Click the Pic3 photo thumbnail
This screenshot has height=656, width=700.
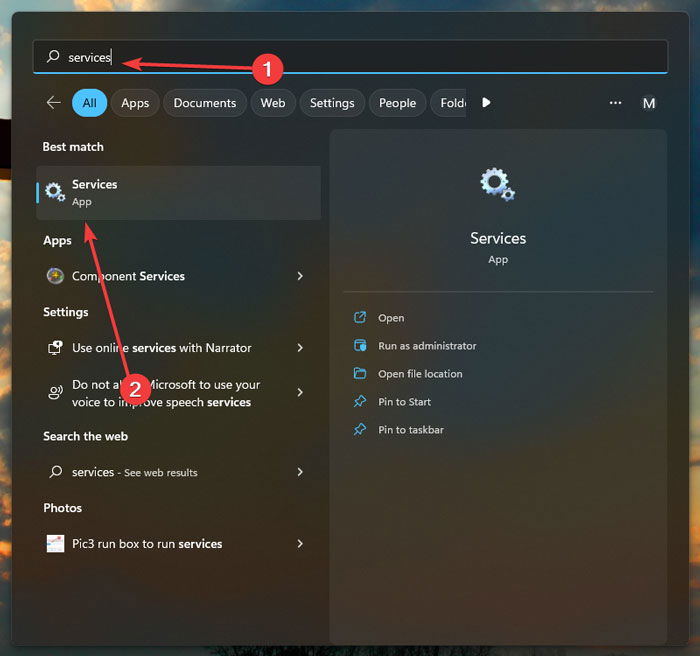point(55,543)
